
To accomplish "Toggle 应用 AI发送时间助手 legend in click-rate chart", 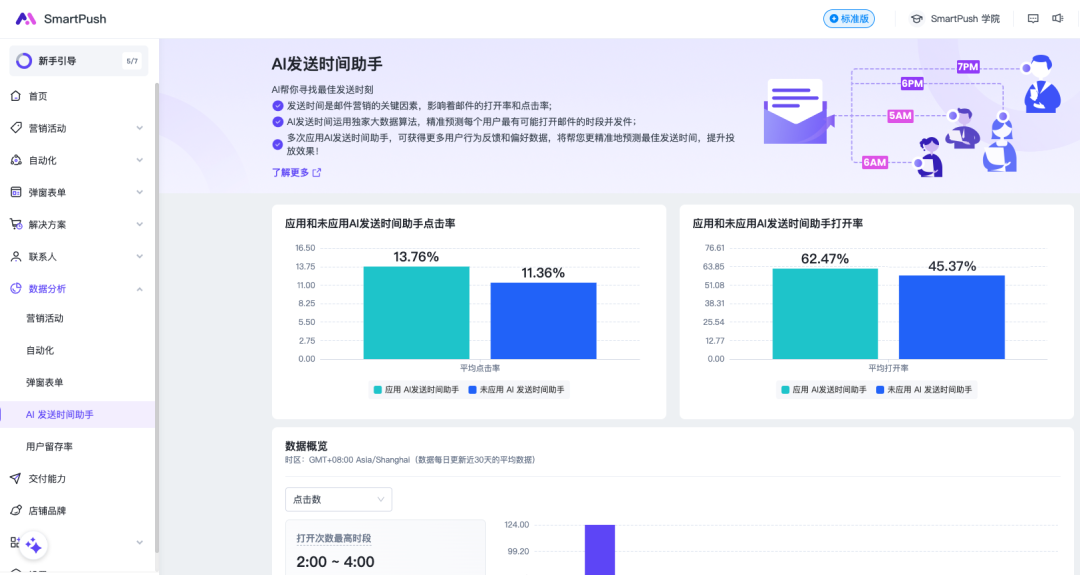I will click(x=416, y=390).
